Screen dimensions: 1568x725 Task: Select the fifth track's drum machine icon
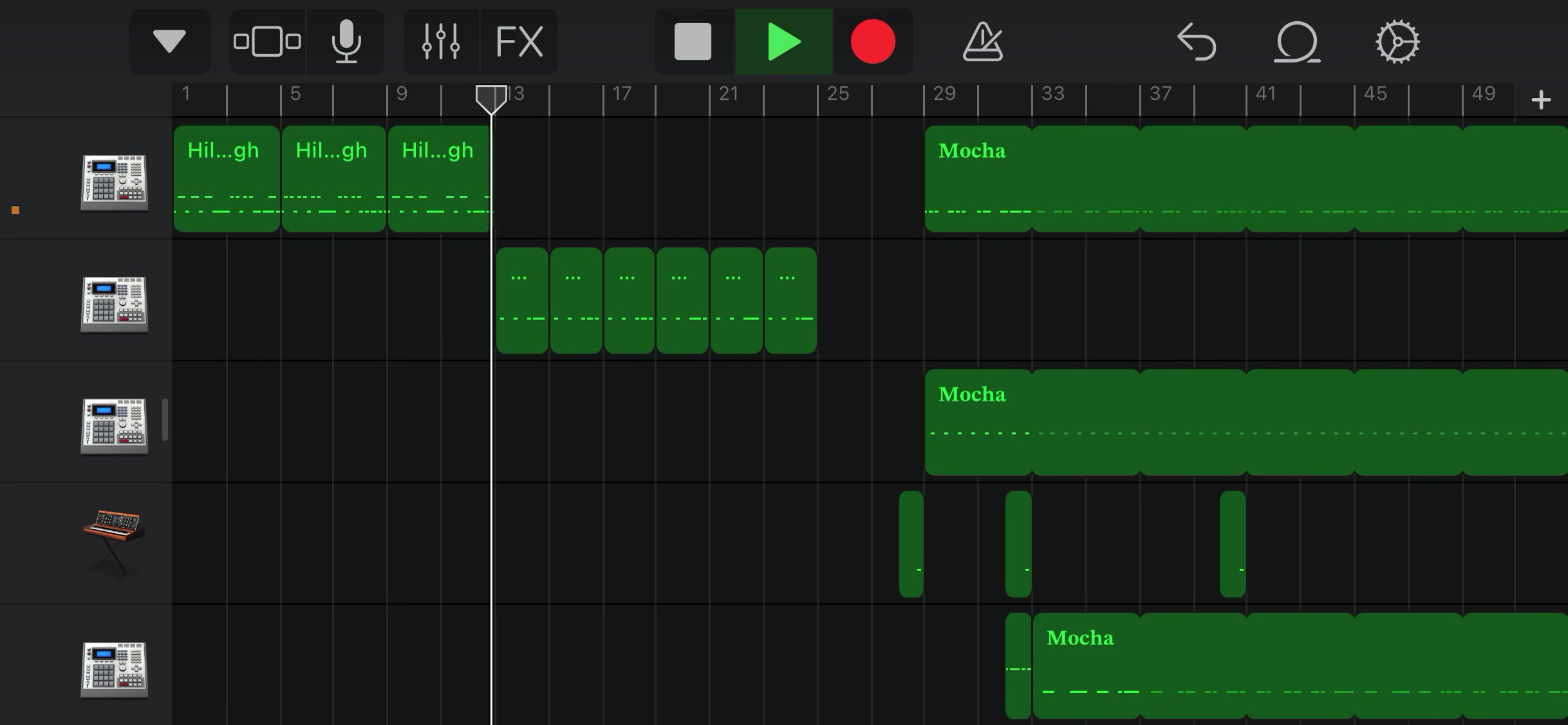tap(115, 669)
